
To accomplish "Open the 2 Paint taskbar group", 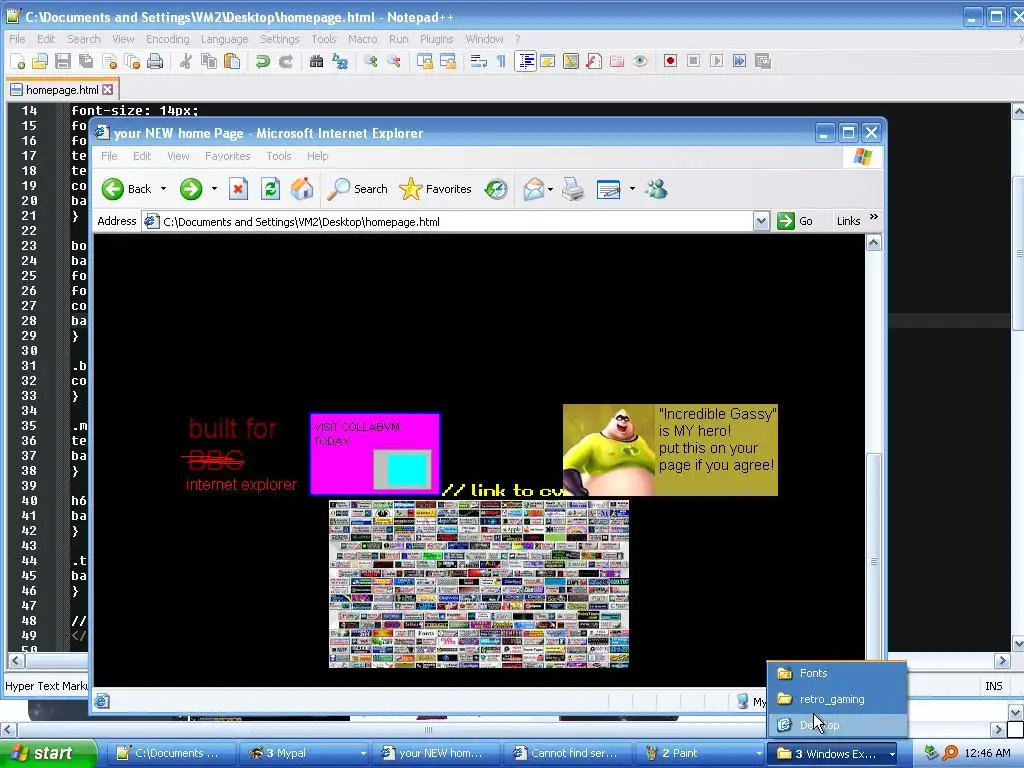I will (700, 753).
